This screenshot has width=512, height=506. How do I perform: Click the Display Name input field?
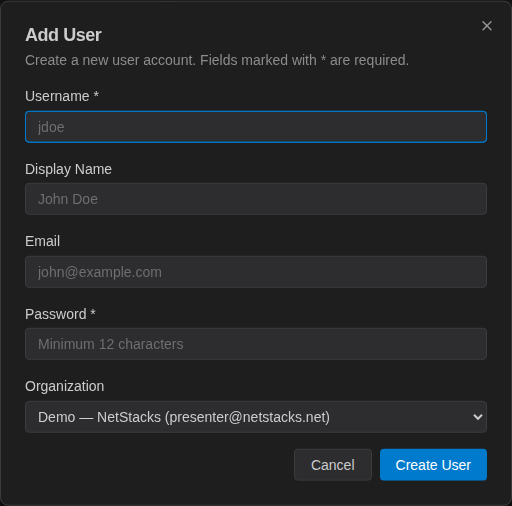click(x=256, y=199)
